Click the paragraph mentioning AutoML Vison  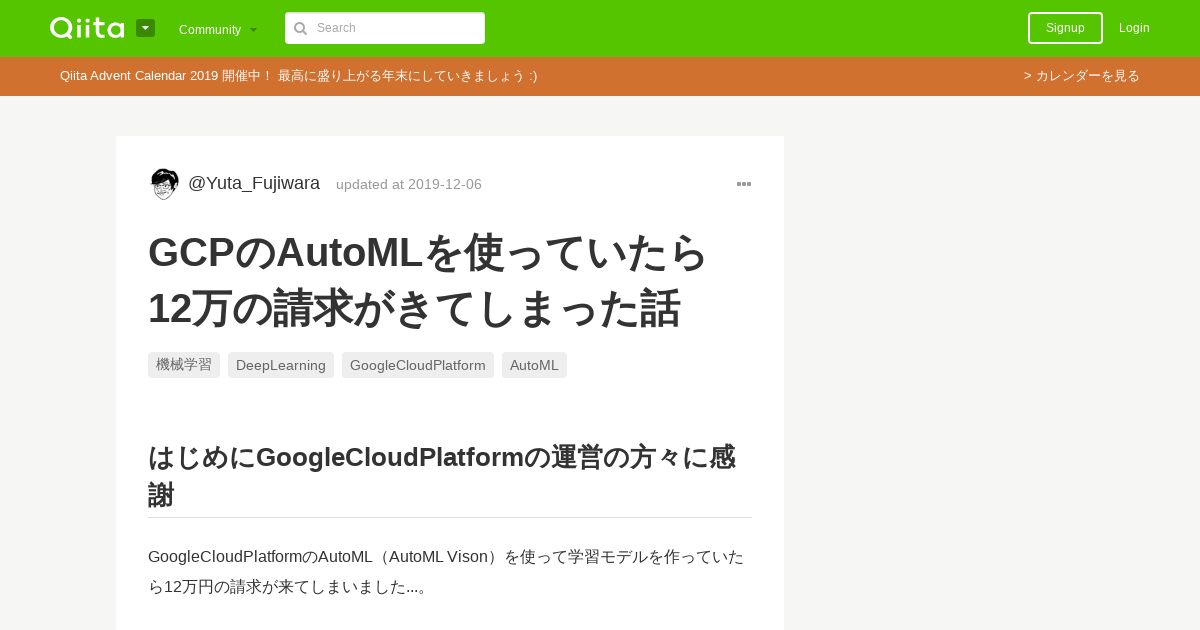446,571
